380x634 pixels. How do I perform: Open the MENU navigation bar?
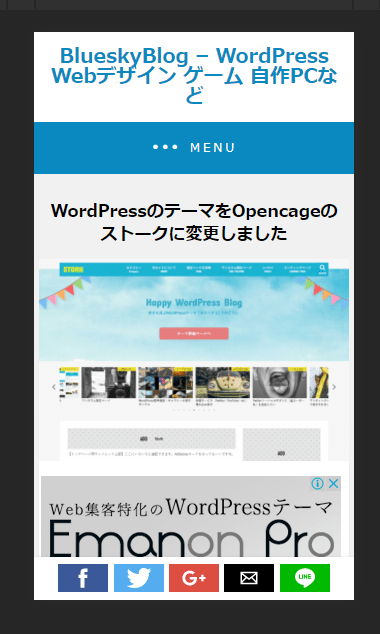pyautogui.click(x=194, y=148)
